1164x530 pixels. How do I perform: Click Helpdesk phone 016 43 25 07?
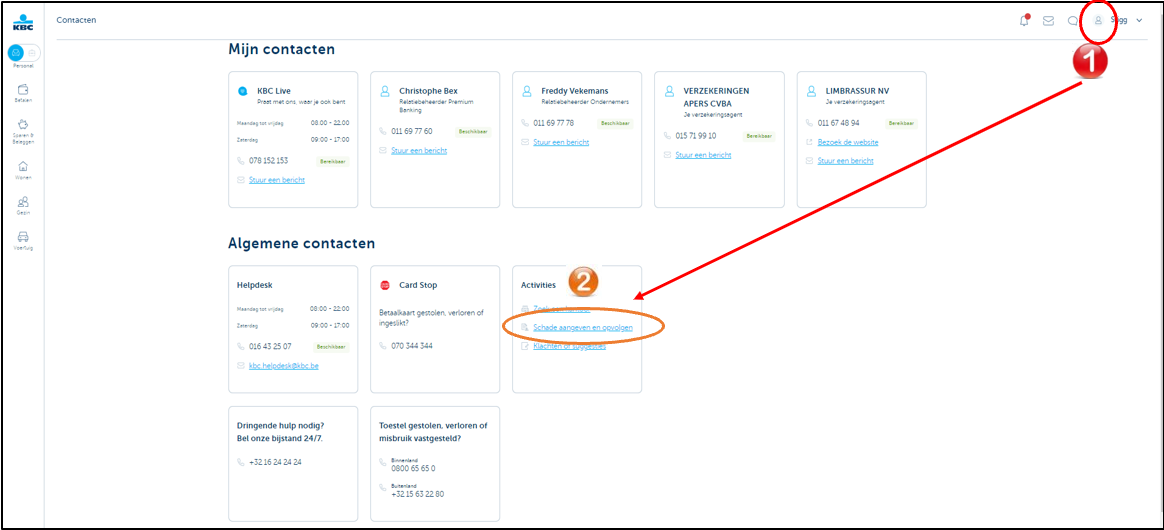coord(270,347)
